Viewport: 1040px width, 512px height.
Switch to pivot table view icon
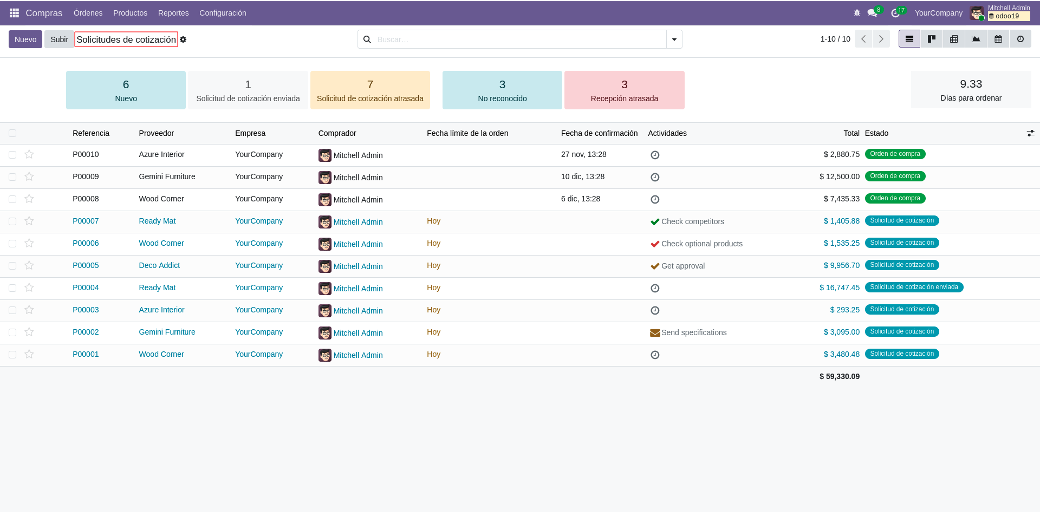(x=954, y=39)
